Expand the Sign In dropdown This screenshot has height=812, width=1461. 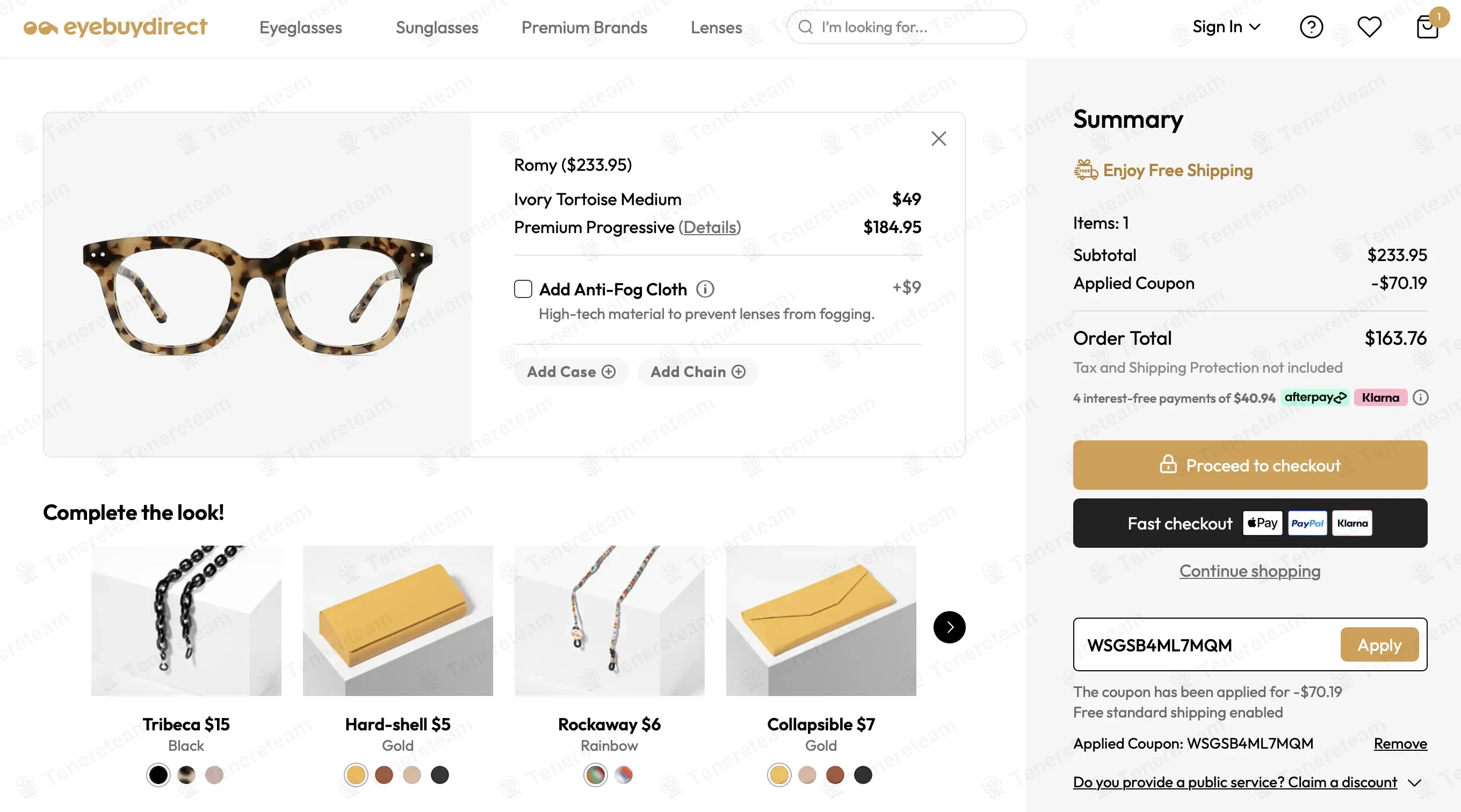click(1226, 27)
